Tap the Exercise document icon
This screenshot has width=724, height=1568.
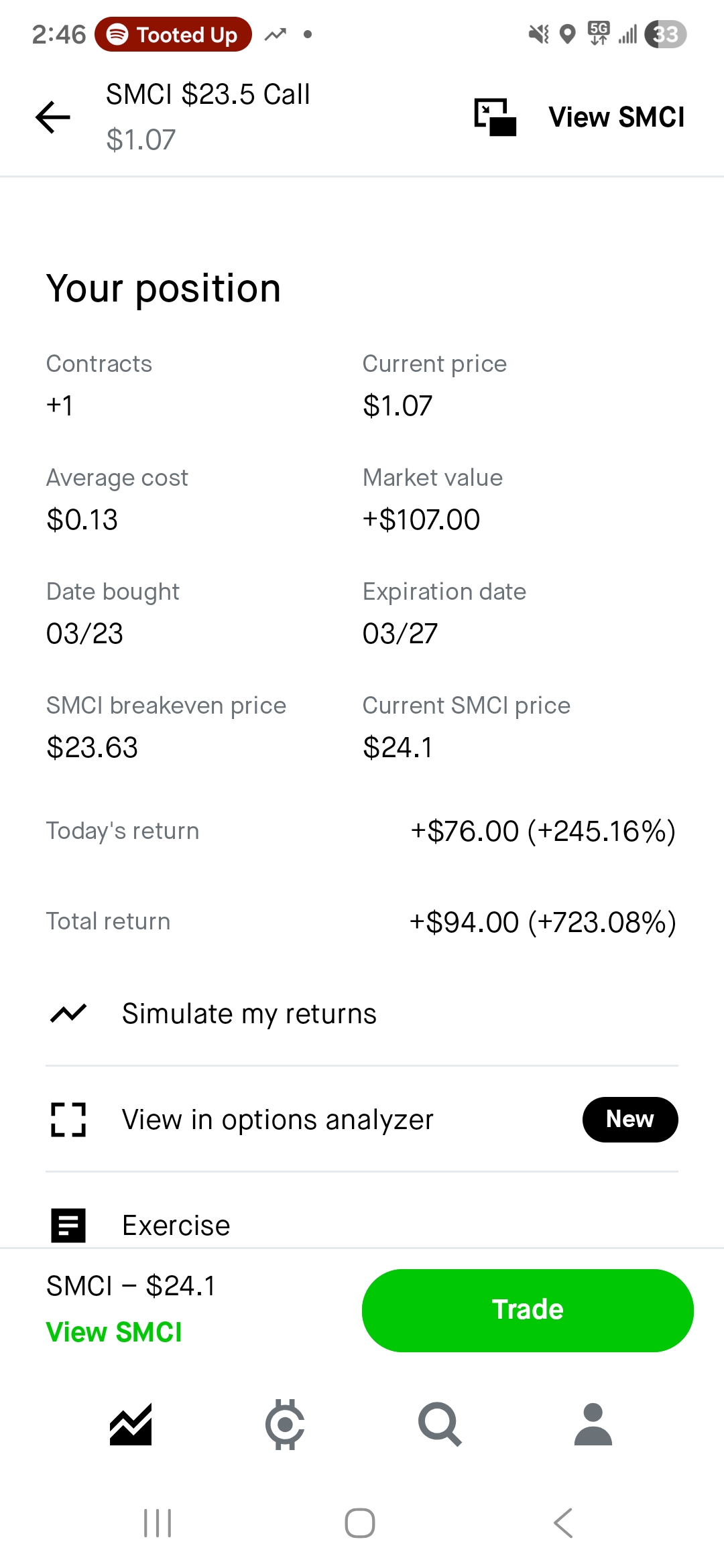point(68,1226)
